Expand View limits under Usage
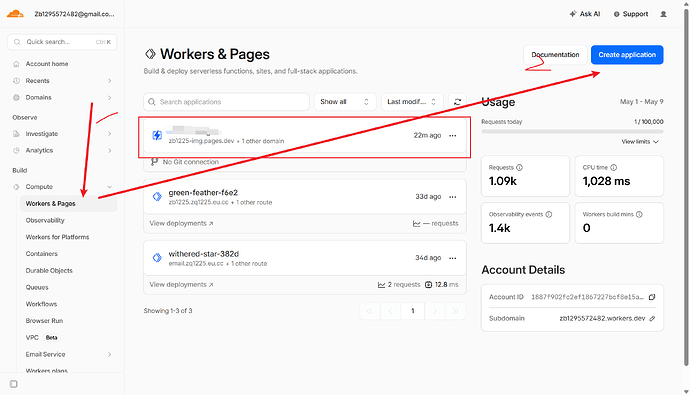690x395 pixels. tap(640, 142)
